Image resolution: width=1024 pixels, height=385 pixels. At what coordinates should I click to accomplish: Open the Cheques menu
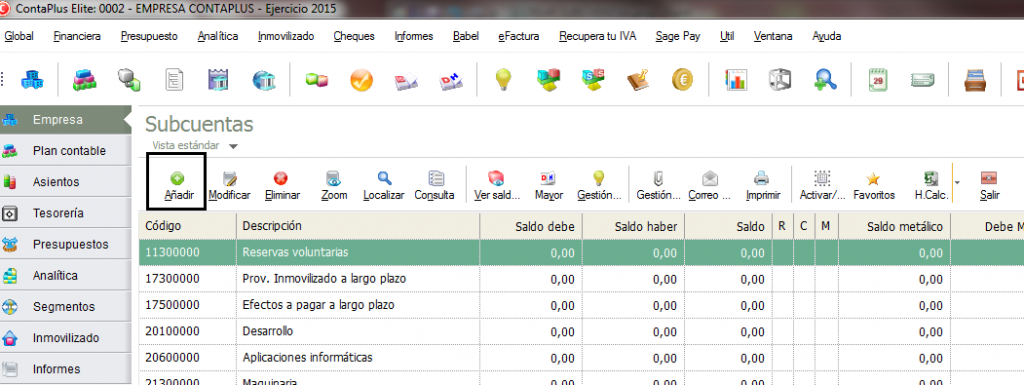[354, 37]
